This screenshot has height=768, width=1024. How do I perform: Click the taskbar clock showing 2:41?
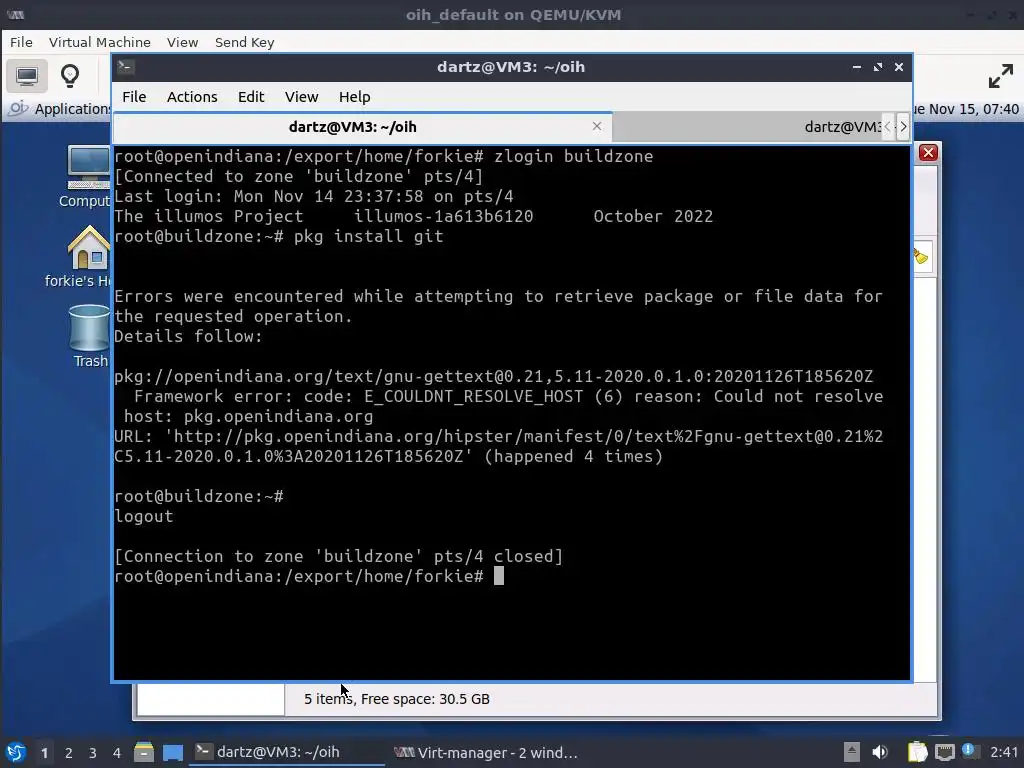click(1004, 752)
